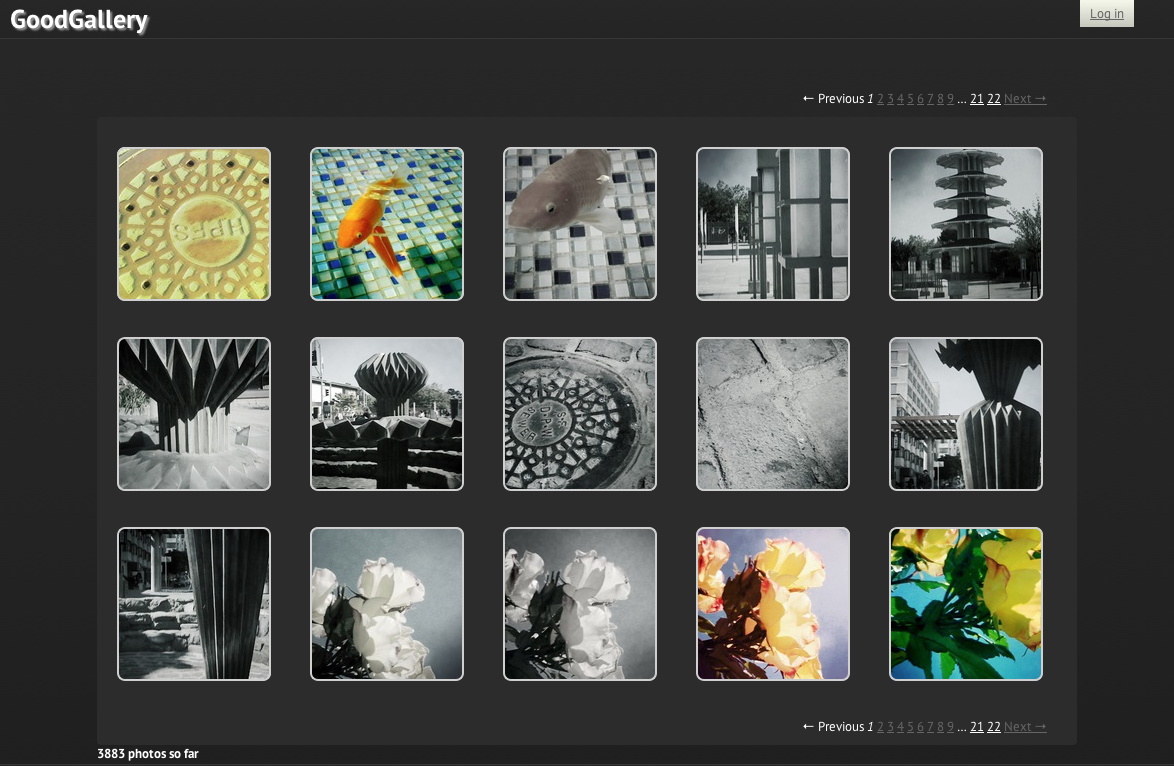Image resolution: width=1174 pixels, height=766 pixels.
Task: Select the black-and-white lattice structure thumbnail
Action: point(773,224)
